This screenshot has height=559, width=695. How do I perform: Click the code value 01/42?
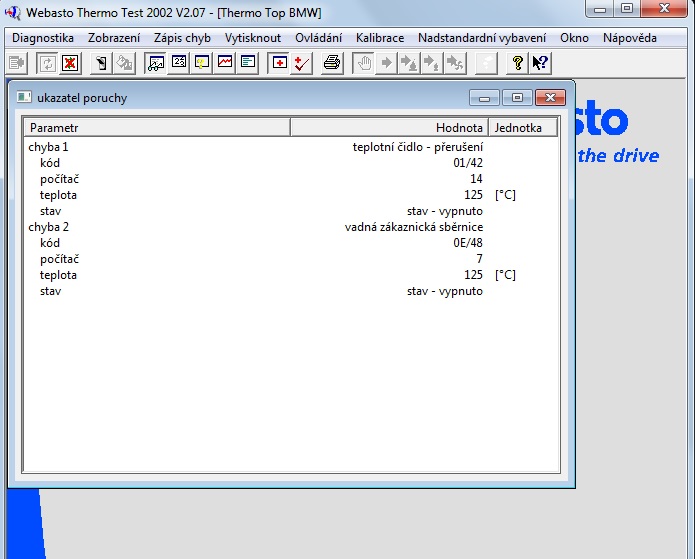coord(468,163)
